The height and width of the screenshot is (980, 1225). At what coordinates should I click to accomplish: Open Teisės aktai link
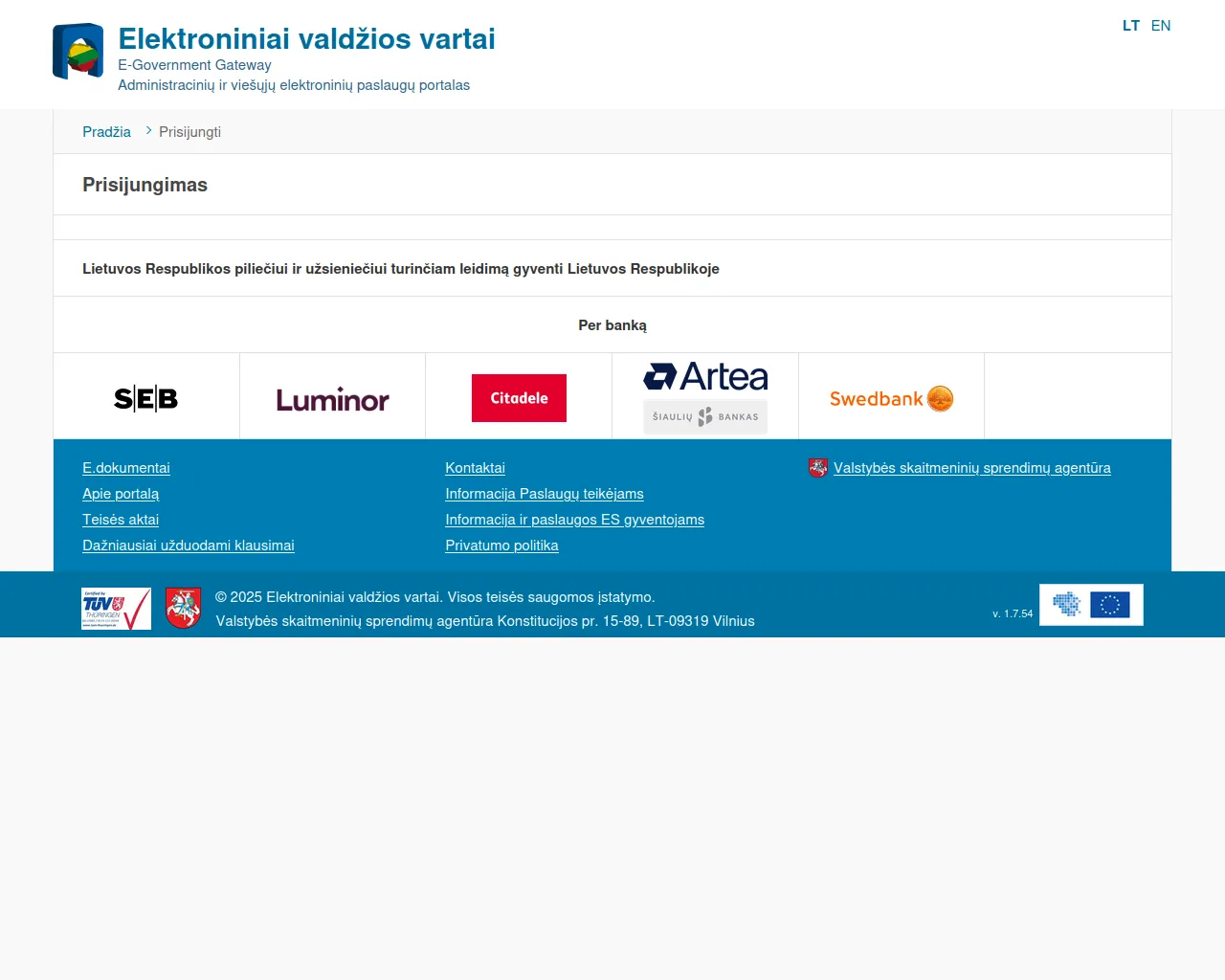[121, 520]
